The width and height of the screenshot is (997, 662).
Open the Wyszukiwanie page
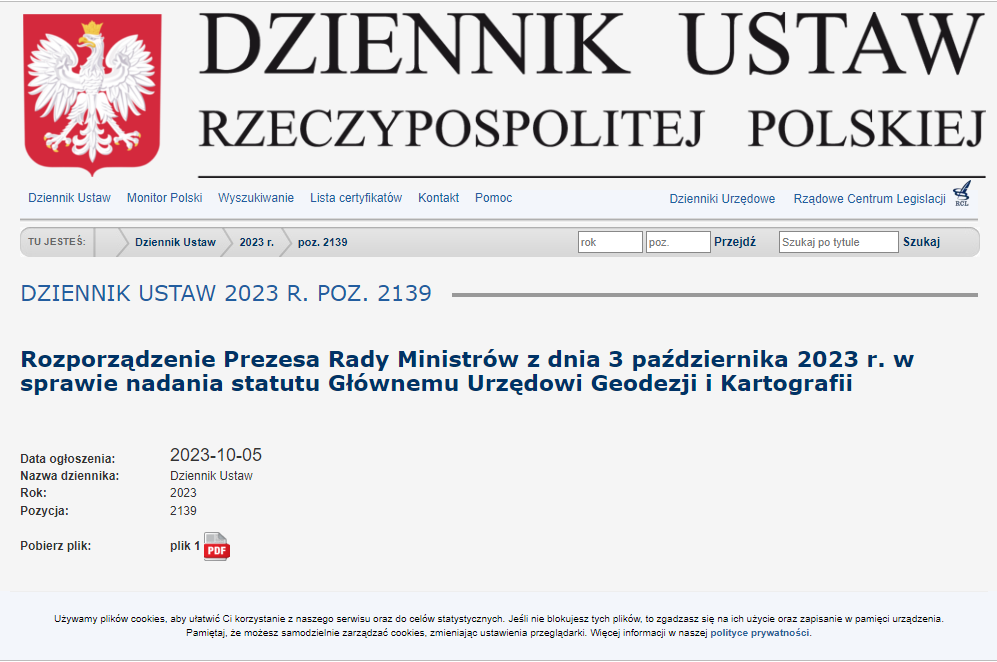tap(255, 198)
